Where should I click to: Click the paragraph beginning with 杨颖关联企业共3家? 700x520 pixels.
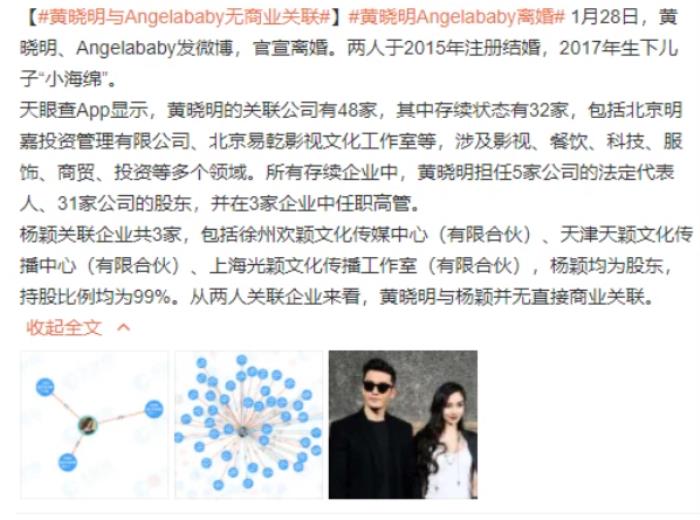click(356, 266)
